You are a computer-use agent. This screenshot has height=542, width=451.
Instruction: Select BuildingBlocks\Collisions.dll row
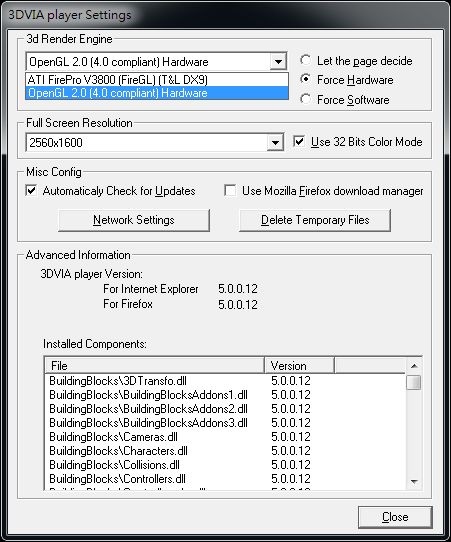pos(225,465)
